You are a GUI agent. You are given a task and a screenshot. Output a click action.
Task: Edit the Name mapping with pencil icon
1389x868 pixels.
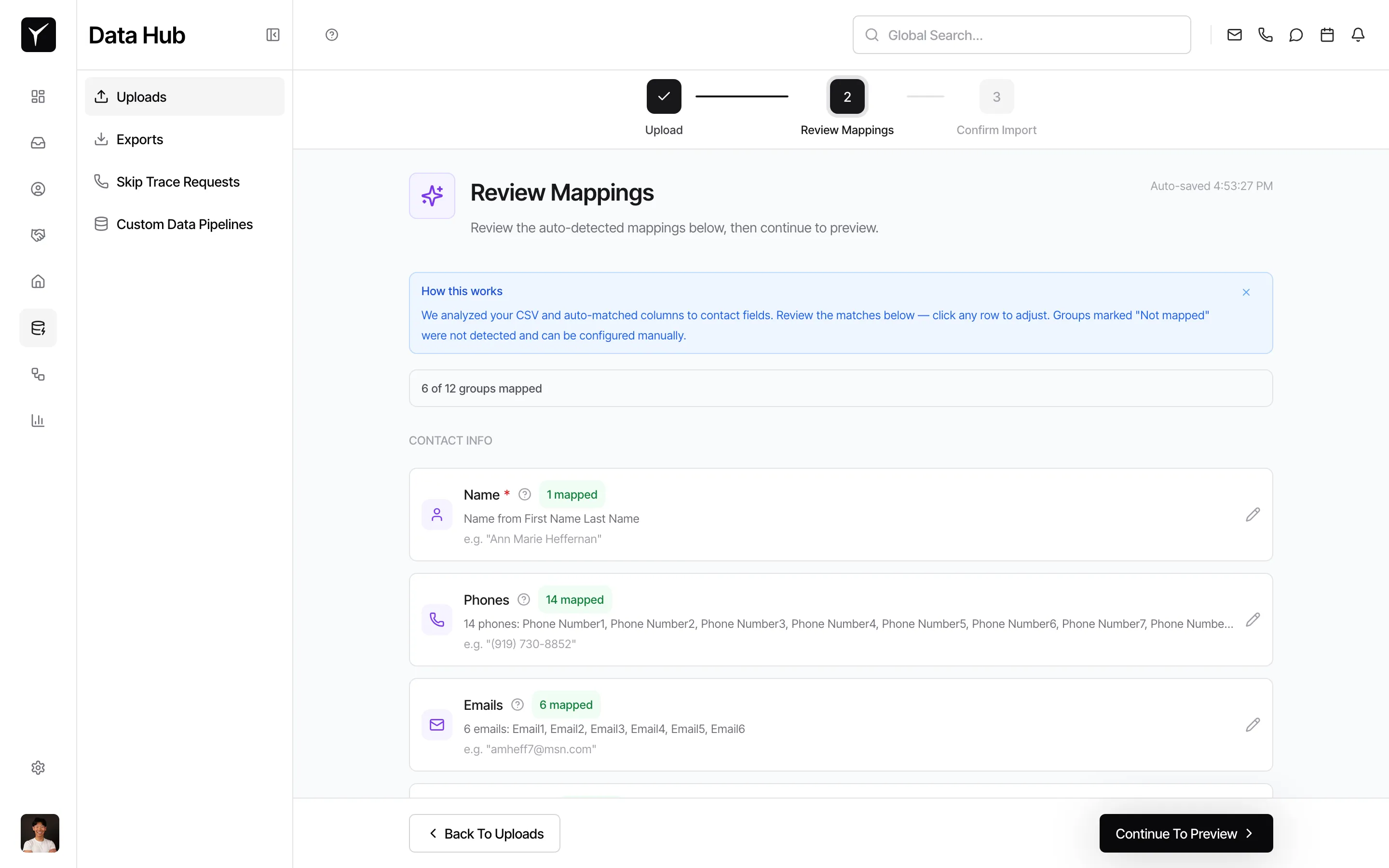1253,515
